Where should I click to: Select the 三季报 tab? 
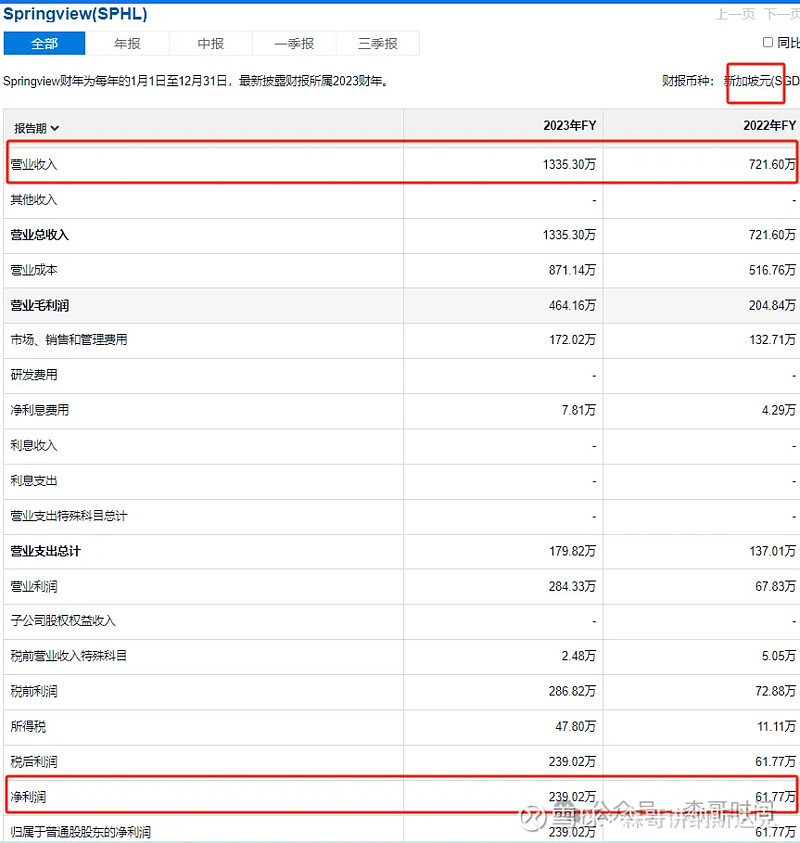click(377, 43)
